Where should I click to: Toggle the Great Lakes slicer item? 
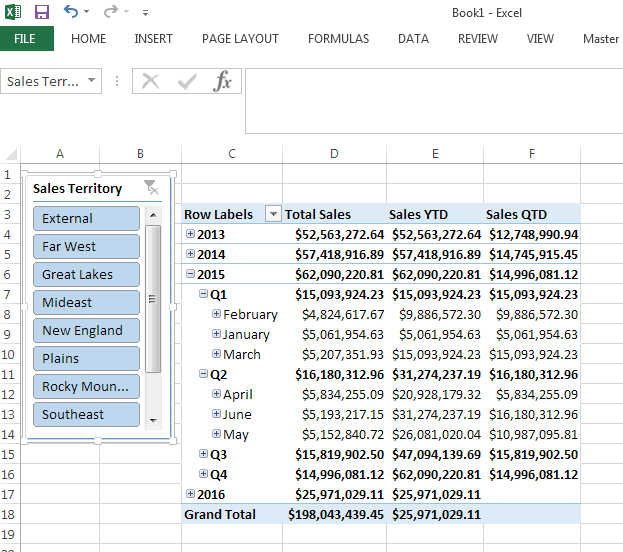click(x=86, y=274)
